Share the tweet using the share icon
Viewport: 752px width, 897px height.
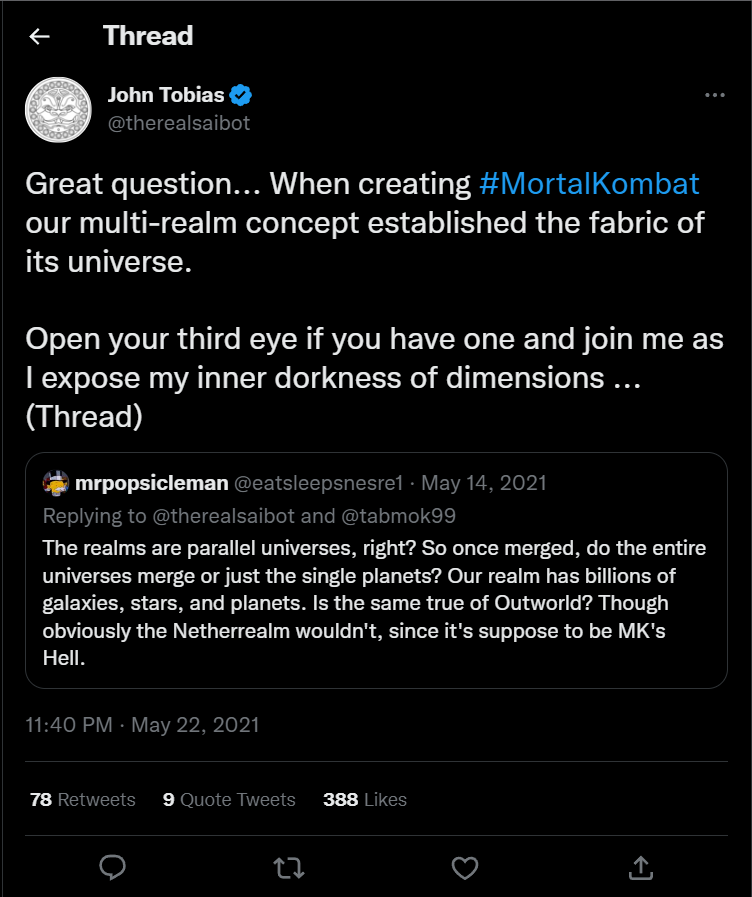tap(640, 867)
